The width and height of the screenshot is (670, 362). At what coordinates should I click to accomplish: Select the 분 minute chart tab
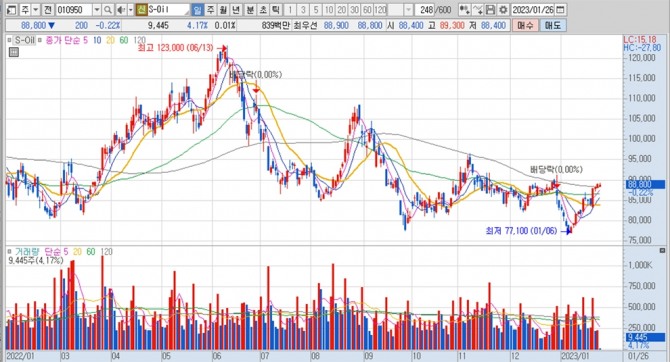point(250,10)
